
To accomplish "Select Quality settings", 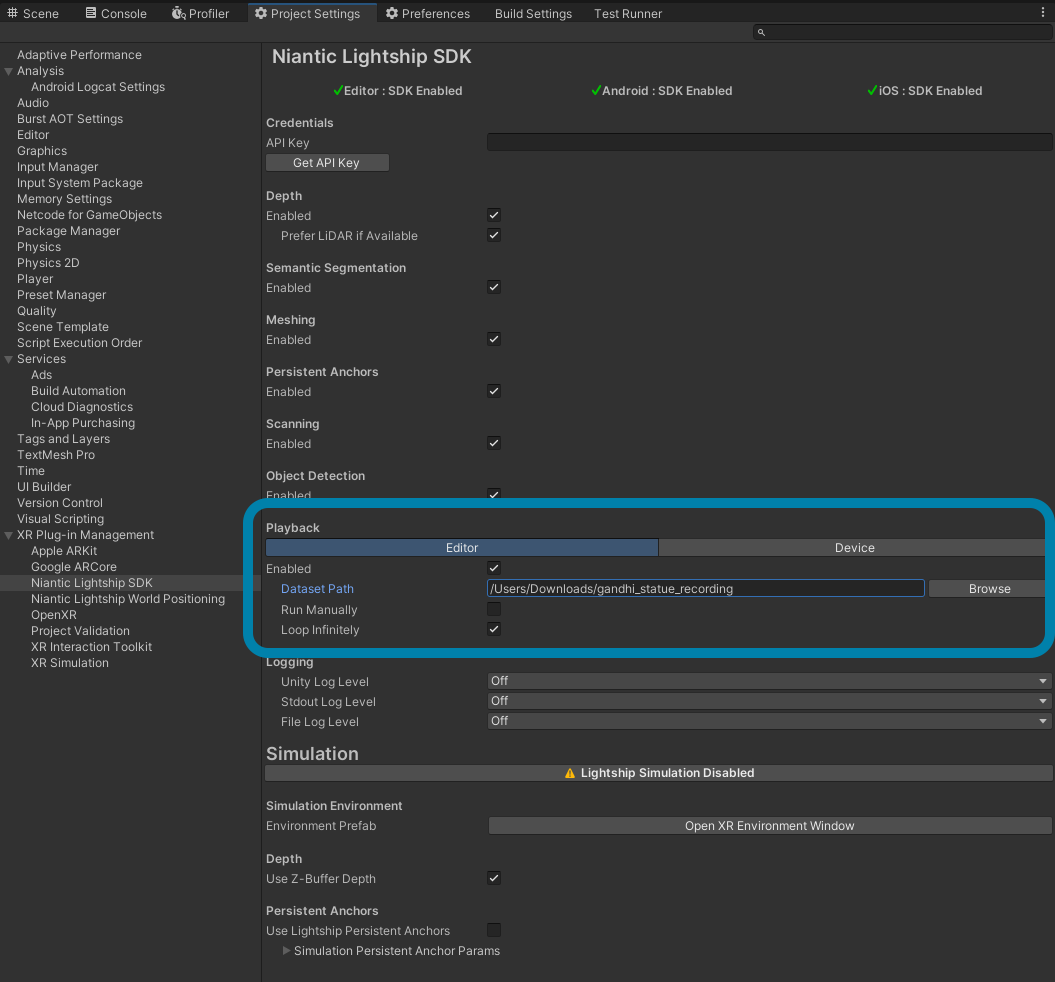I will click(x=36, y=311).
